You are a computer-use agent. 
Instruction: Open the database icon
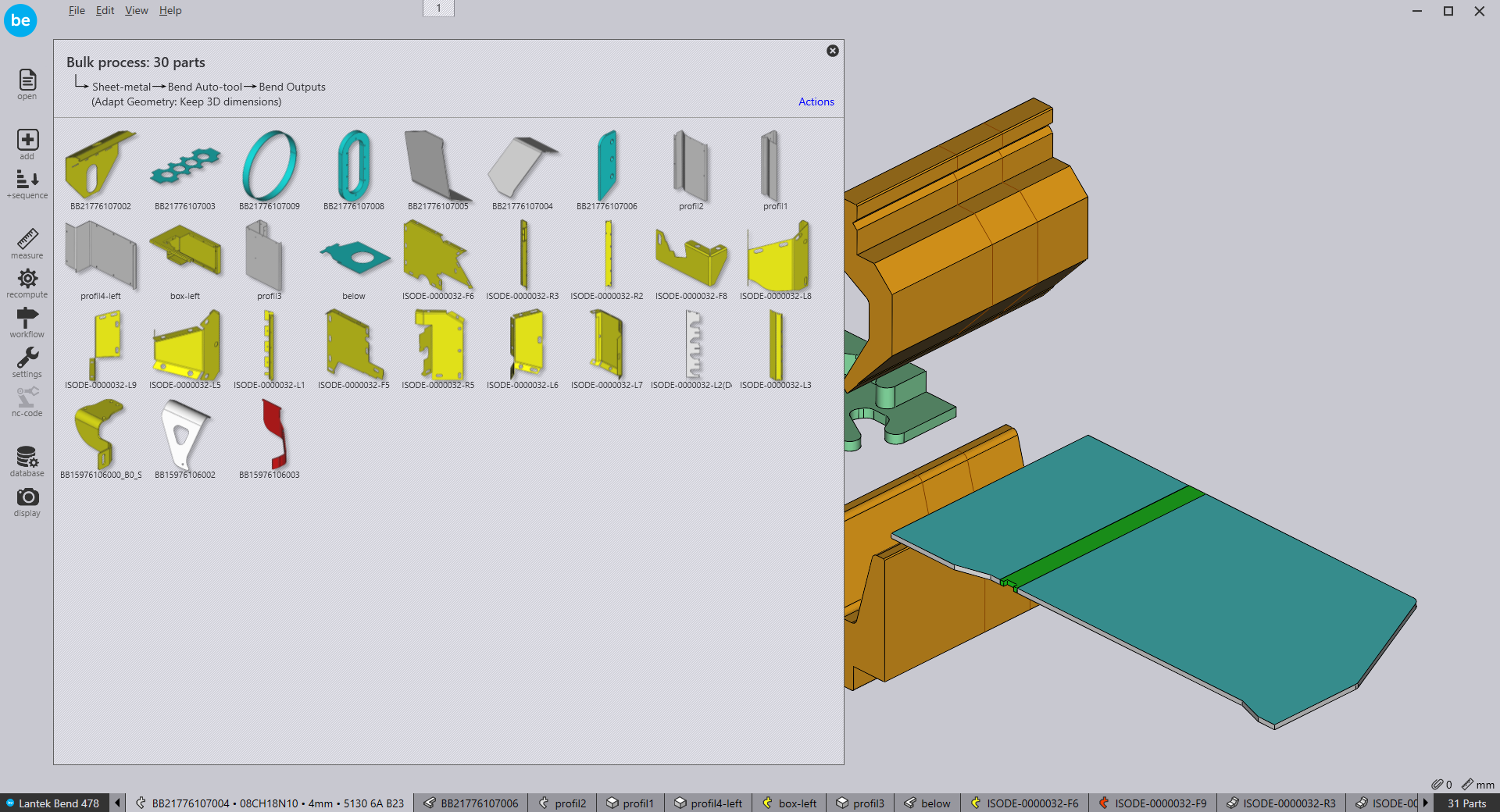click(x=27, y=458)
